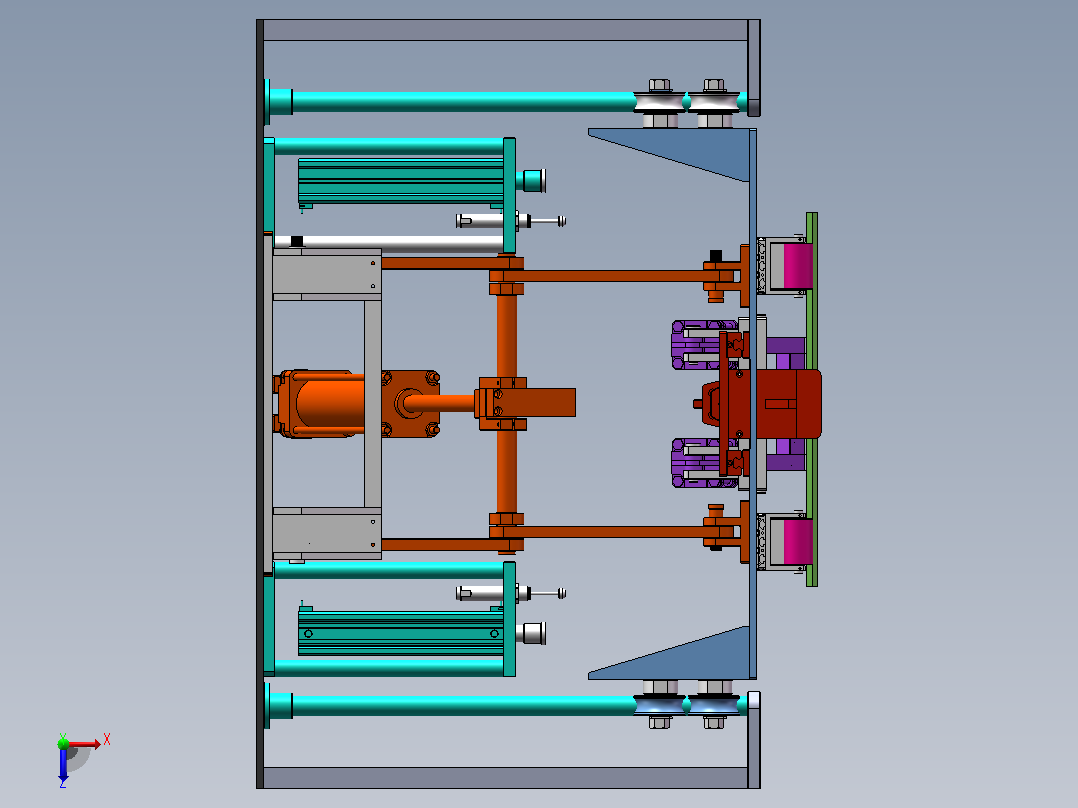Select the upper gray mounting bracket block
The image size is (1078, 808).
point(327,274)
